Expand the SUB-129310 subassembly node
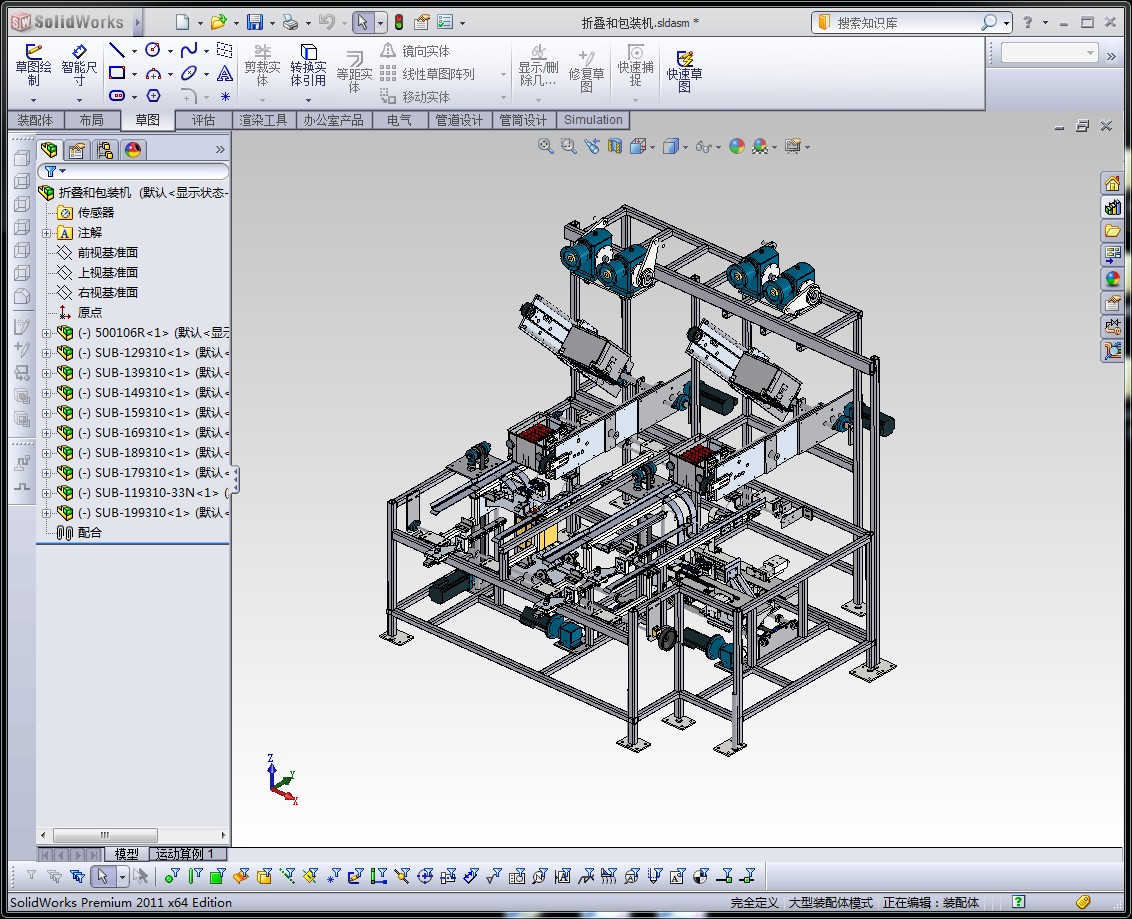1132x919 pixels. (46, 353)
